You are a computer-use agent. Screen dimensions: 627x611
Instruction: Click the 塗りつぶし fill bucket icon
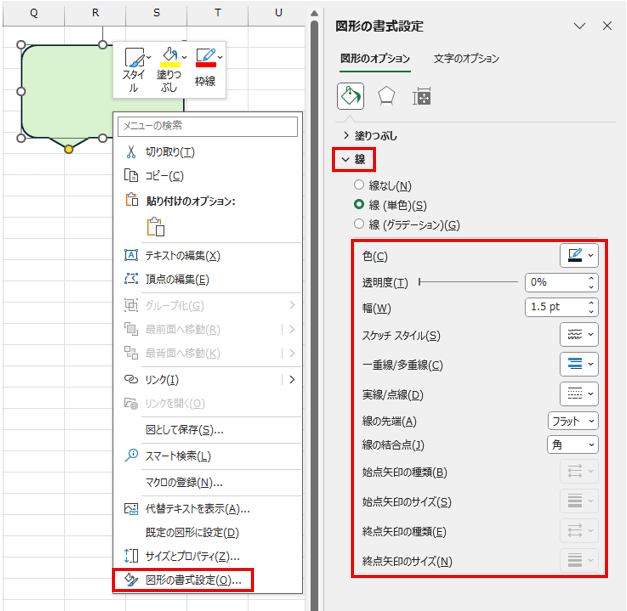tap(170, 54)
